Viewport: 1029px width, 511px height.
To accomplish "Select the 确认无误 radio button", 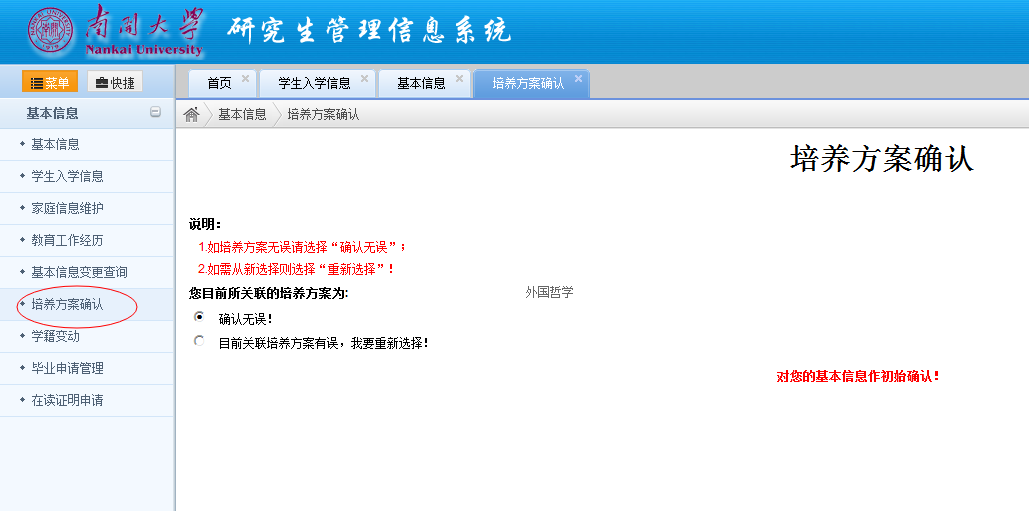I will (x=199, y=317).
